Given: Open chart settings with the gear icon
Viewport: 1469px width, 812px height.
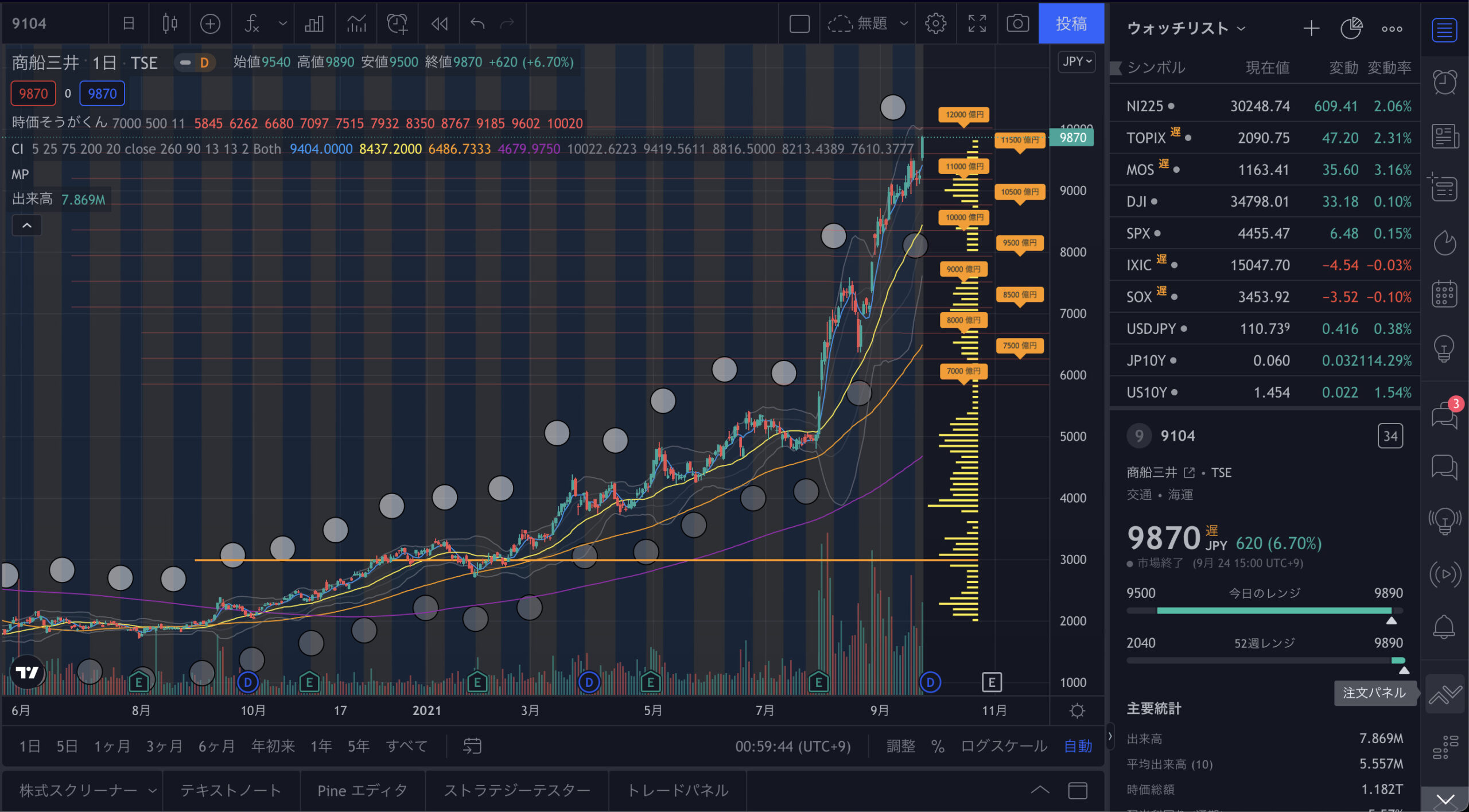Looking at the screenshot, I should (x=936, y=24).
